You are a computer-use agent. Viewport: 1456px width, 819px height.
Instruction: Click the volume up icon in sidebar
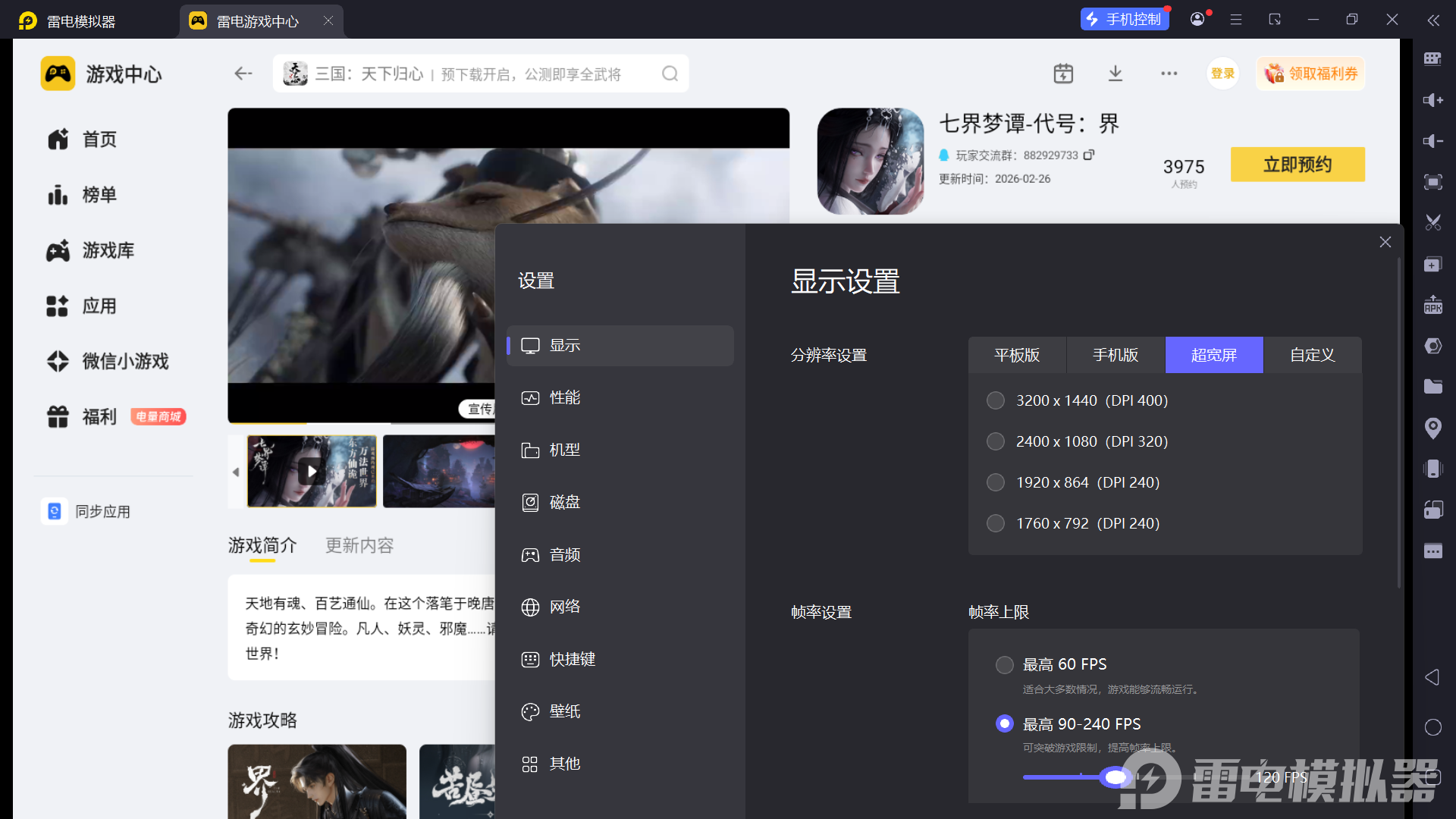pos(1432,100)
